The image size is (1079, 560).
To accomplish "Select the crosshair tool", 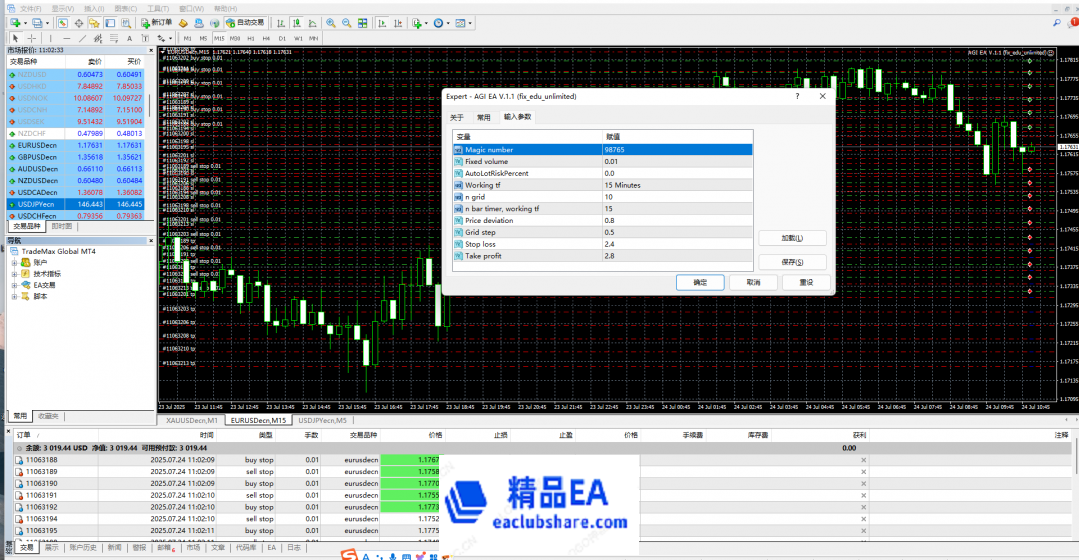I will tap(32, 39).
